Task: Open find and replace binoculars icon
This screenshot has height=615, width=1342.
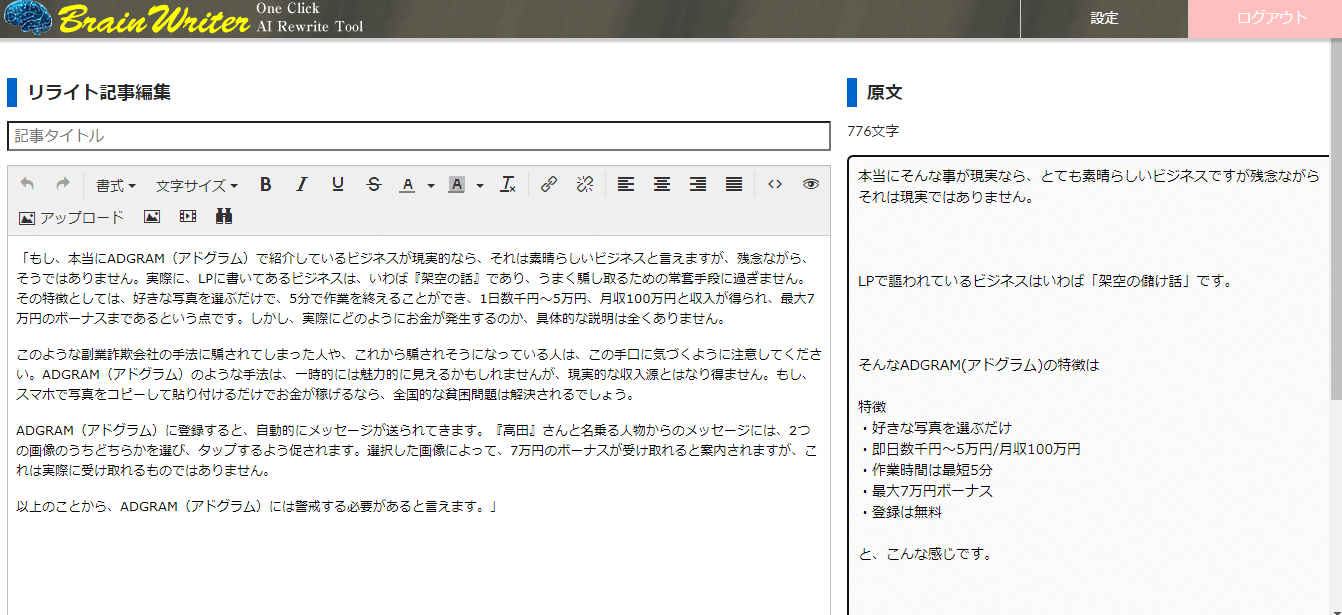Action: (x=224, y=217)
